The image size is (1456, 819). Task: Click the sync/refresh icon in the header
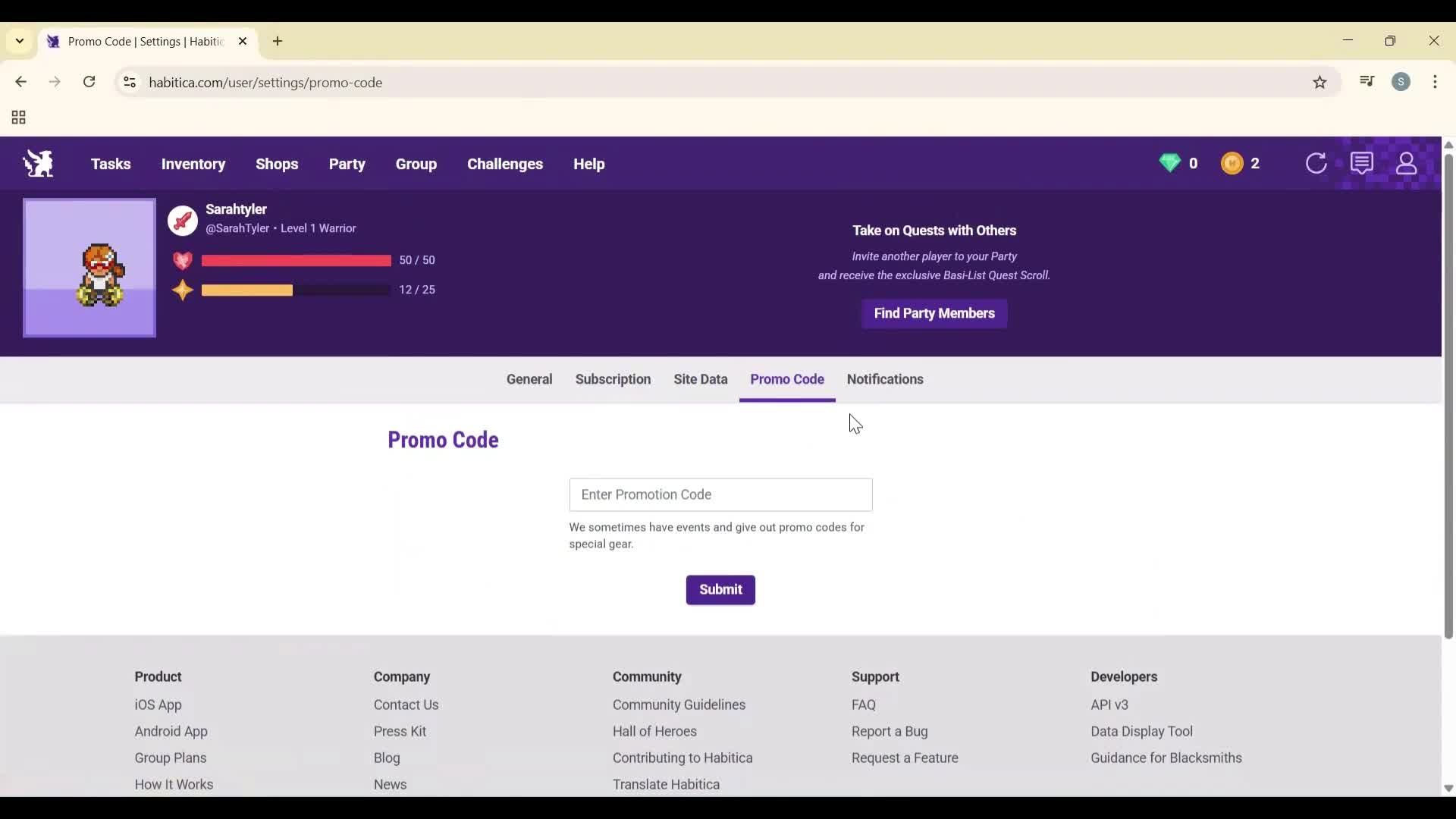[x=1317, y=163]
